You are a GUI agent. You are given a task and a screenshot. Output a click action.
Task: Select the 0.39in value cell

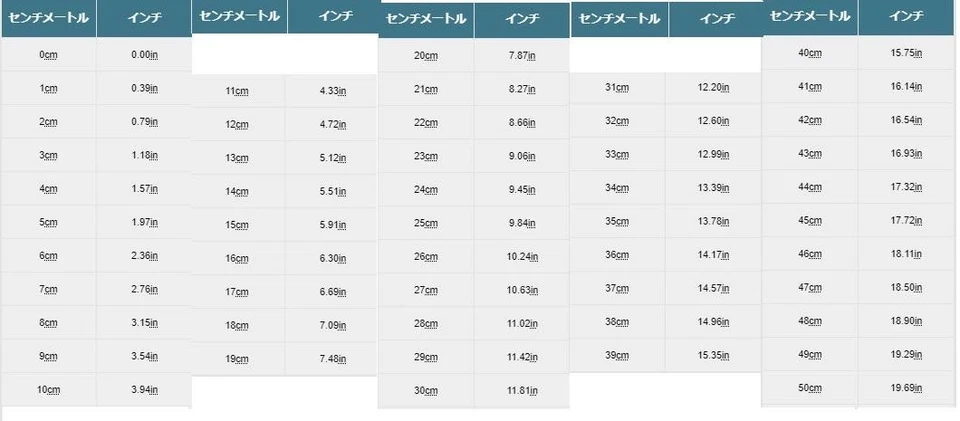coord(144,88)
